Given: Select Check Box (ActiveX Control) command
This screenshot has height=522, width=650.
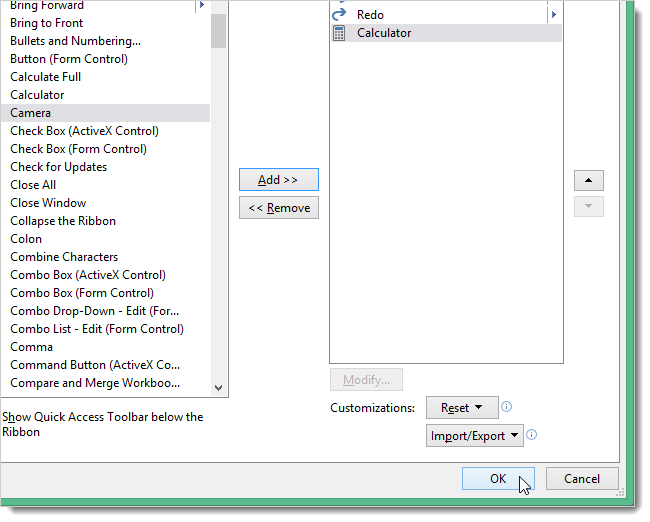Looking at the screenshot, I should click(x=105, y=131).
